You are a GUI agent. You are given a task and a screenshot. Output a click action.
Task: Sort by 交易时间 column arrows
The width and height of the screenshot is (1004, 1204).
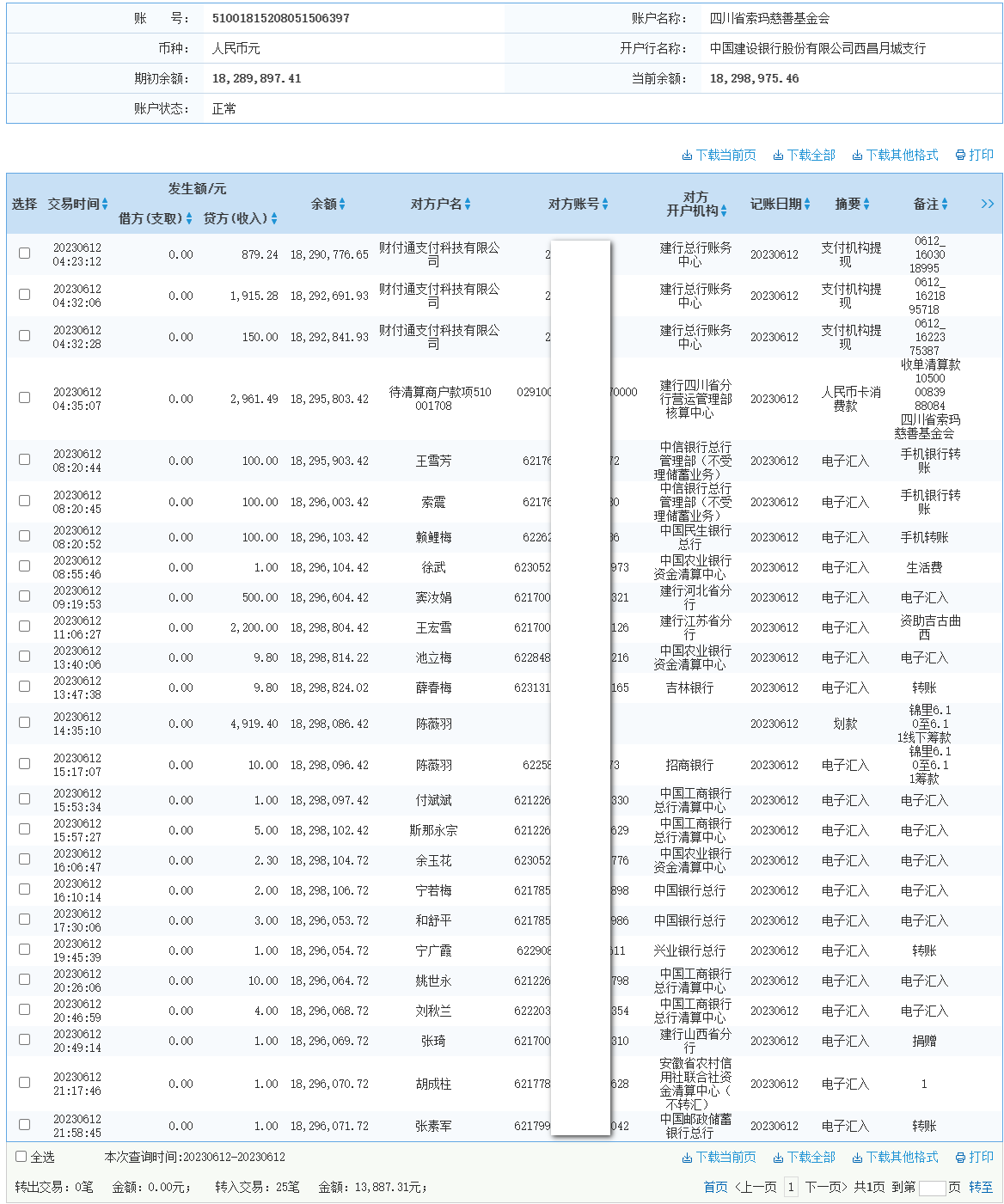point(105,204)
